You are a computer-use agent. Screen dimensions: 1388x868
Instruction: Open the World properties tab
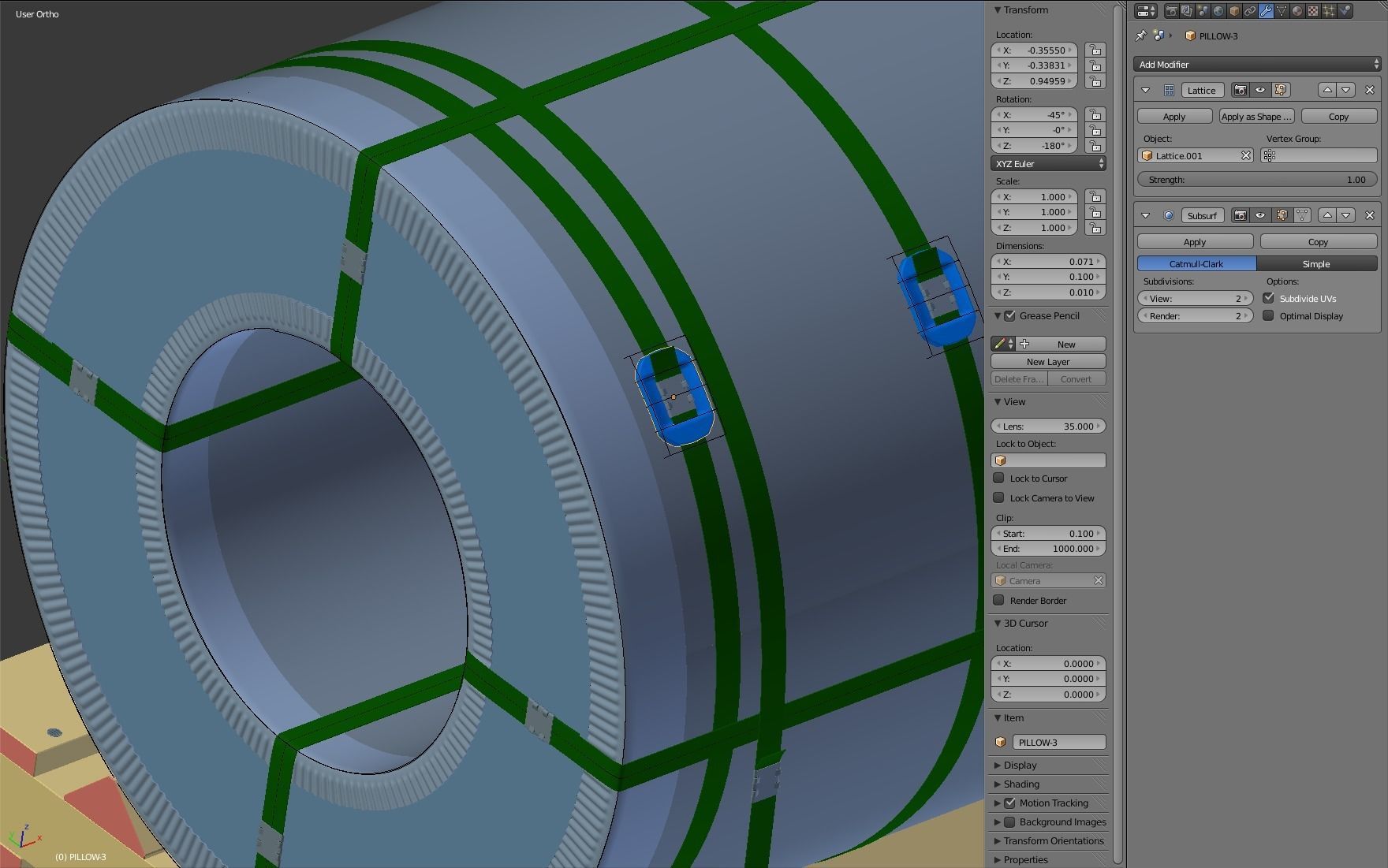coord(1218,11)
